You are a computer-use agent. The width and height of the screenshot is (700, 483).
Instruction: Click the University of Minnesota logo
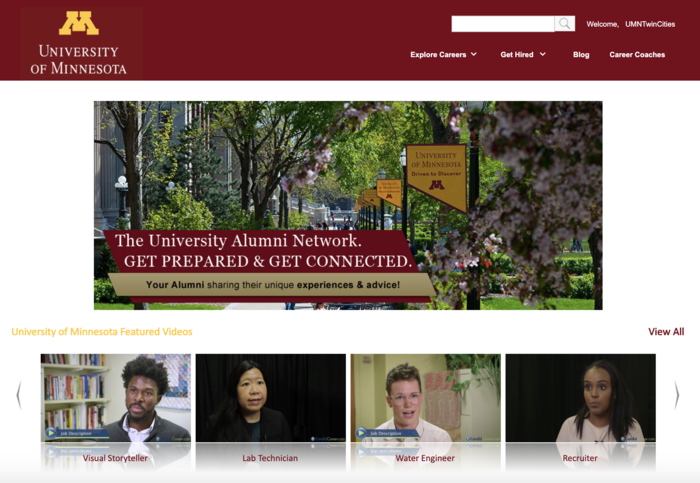[81, 43]
